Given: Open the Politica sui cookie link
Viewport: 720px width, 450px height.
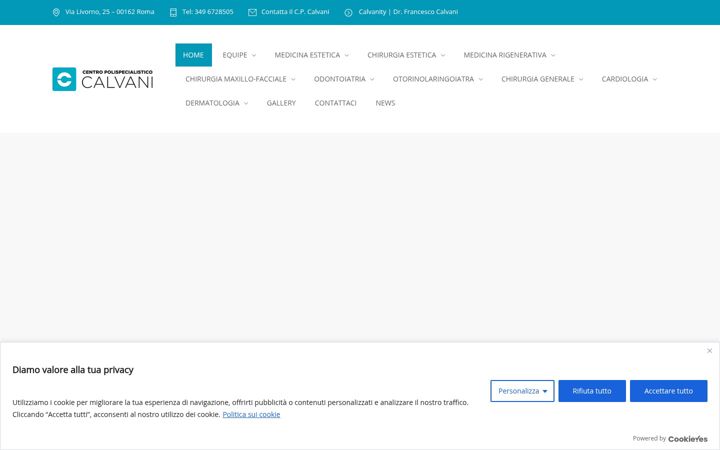Looking at the screenshot, I should (x=251, y=414).
